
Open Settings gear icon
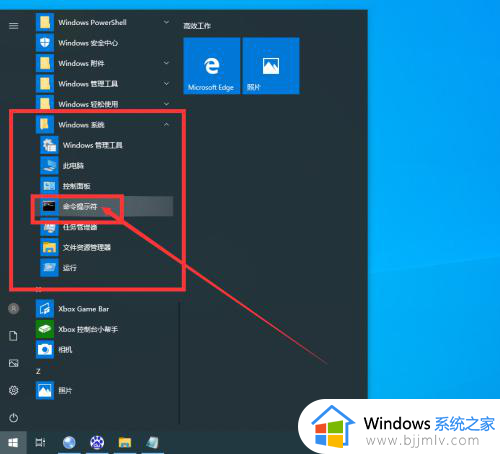tap(14, 390)
